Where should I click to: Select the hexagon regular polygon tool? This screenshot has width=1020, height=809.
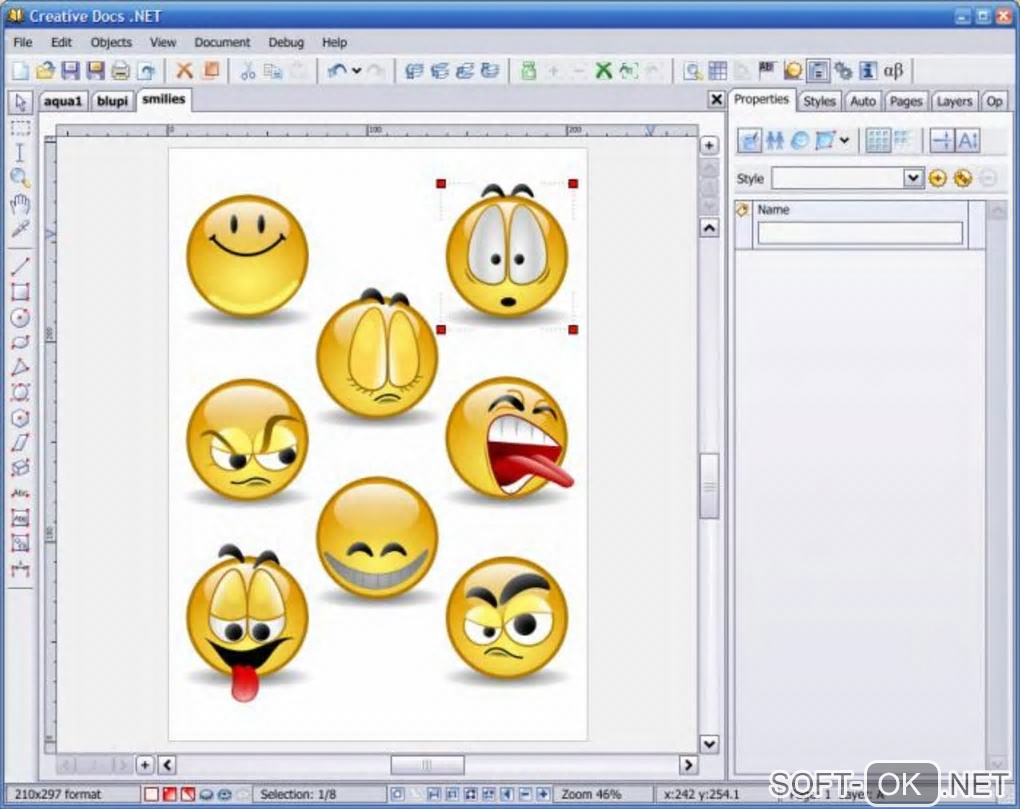(20, 418)
